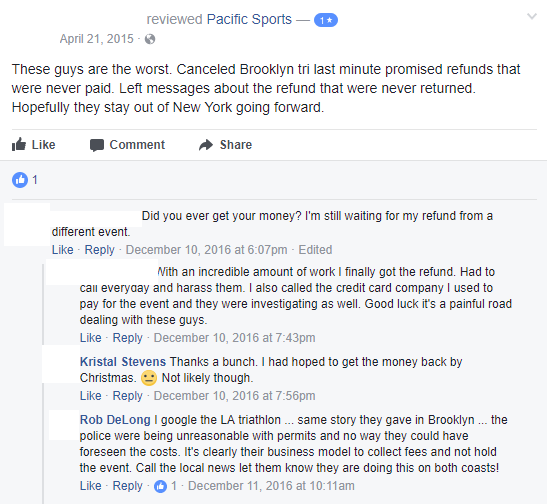This screenshot has height=504, width=547.
Task: Like Rob DeLong's comment
Action: click(91, 486)
